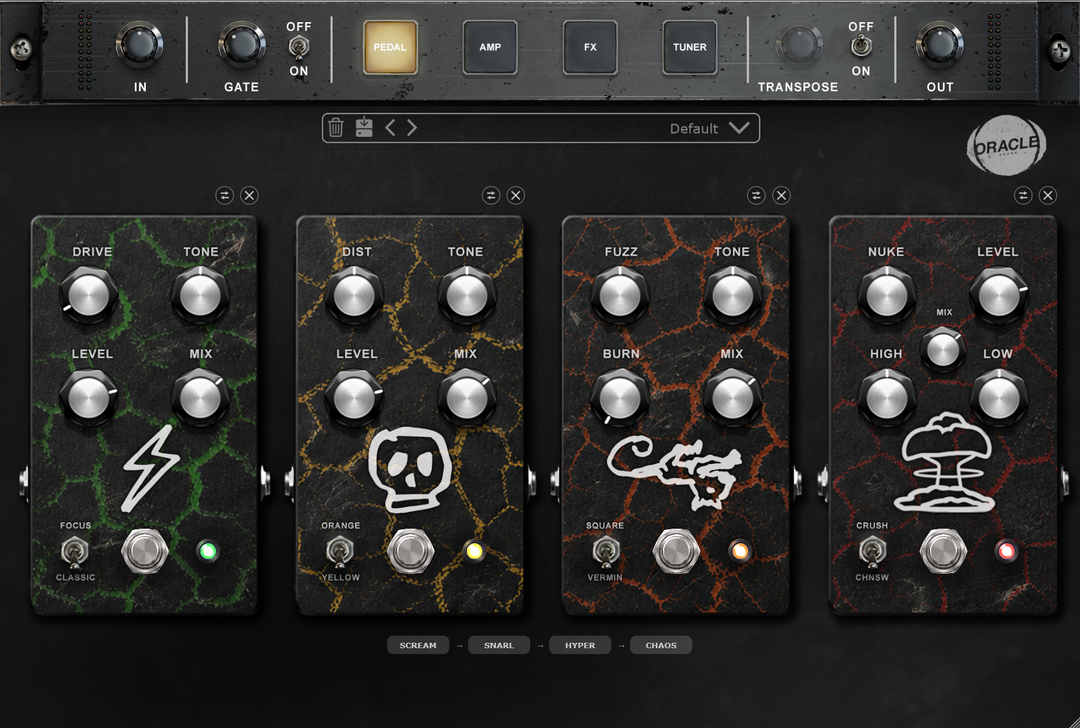Click the red LED on NUKE pedal
1080x728 pixels.
(x=1006, y=551)
